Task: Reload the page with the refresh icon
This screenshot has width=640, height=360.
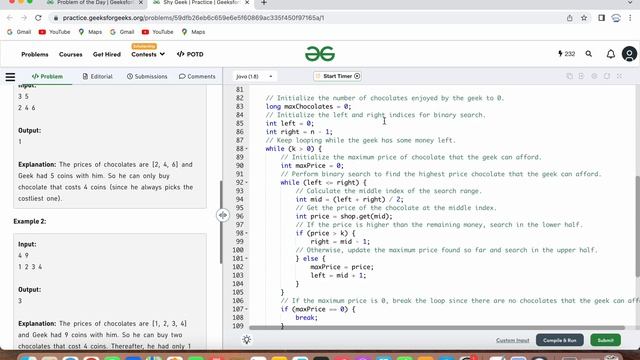Action: [x=38, y=18]
